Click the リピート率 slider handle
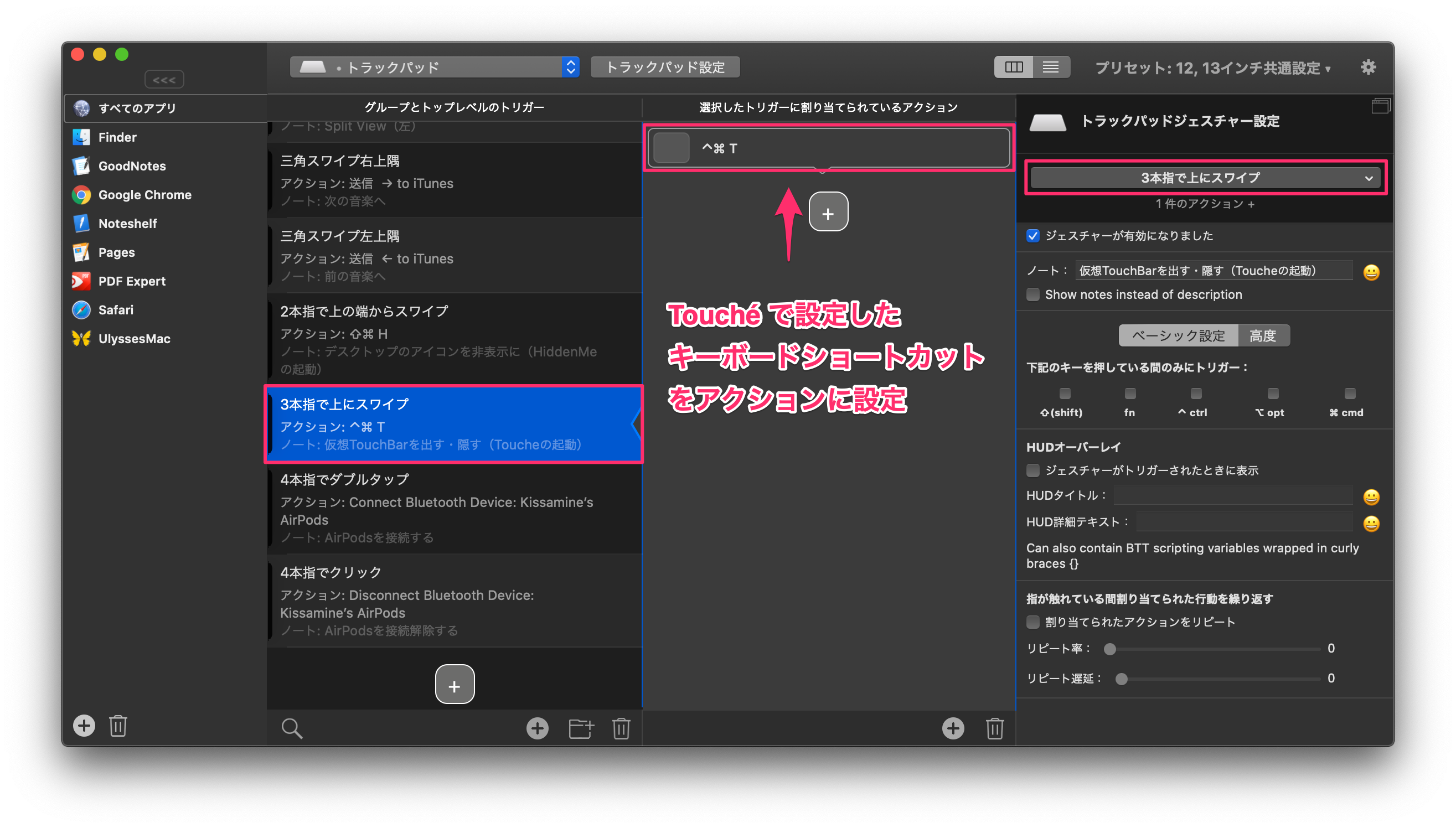This screenshot has width=1456, height=828. [1109, 649]
